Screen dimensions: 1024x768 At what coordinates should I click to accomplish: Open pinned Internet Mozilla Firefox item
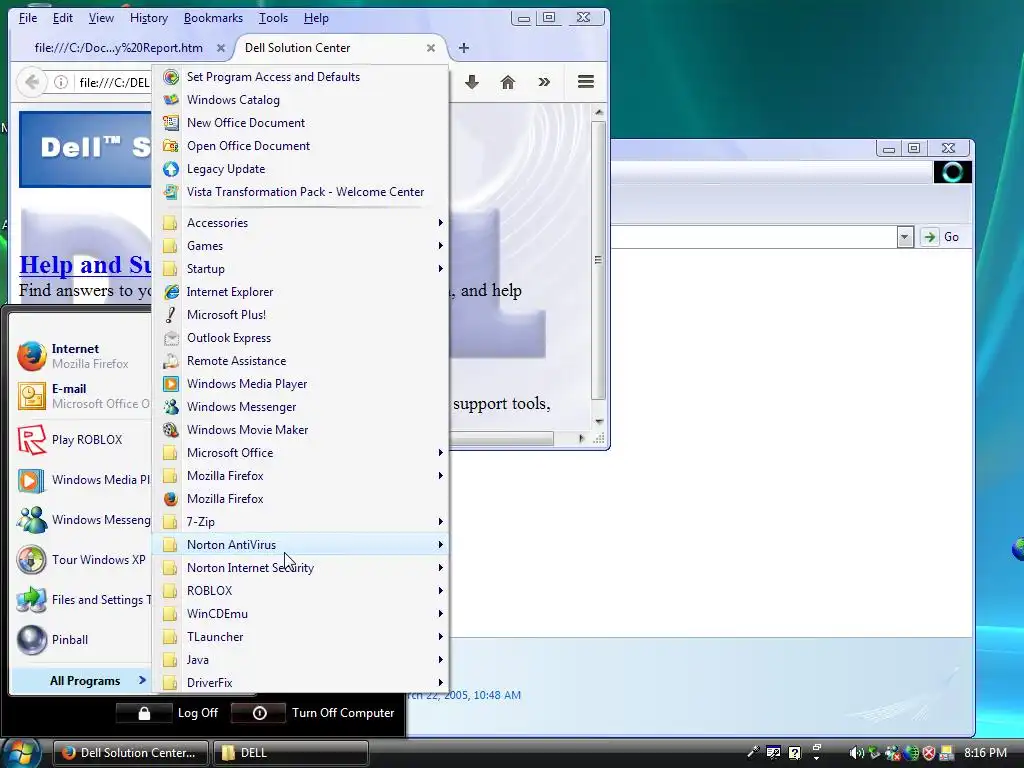82,356
